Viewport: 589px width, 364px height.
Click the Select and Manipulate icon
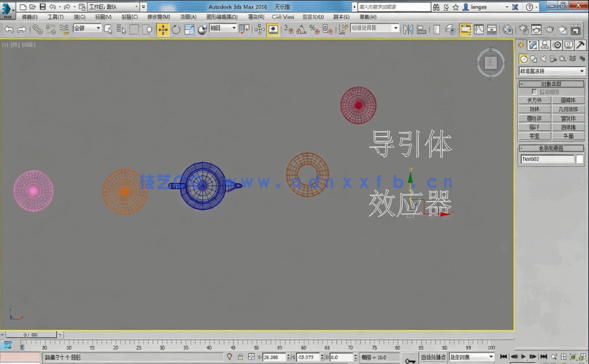pyautogui.click(x=259, y=30)
